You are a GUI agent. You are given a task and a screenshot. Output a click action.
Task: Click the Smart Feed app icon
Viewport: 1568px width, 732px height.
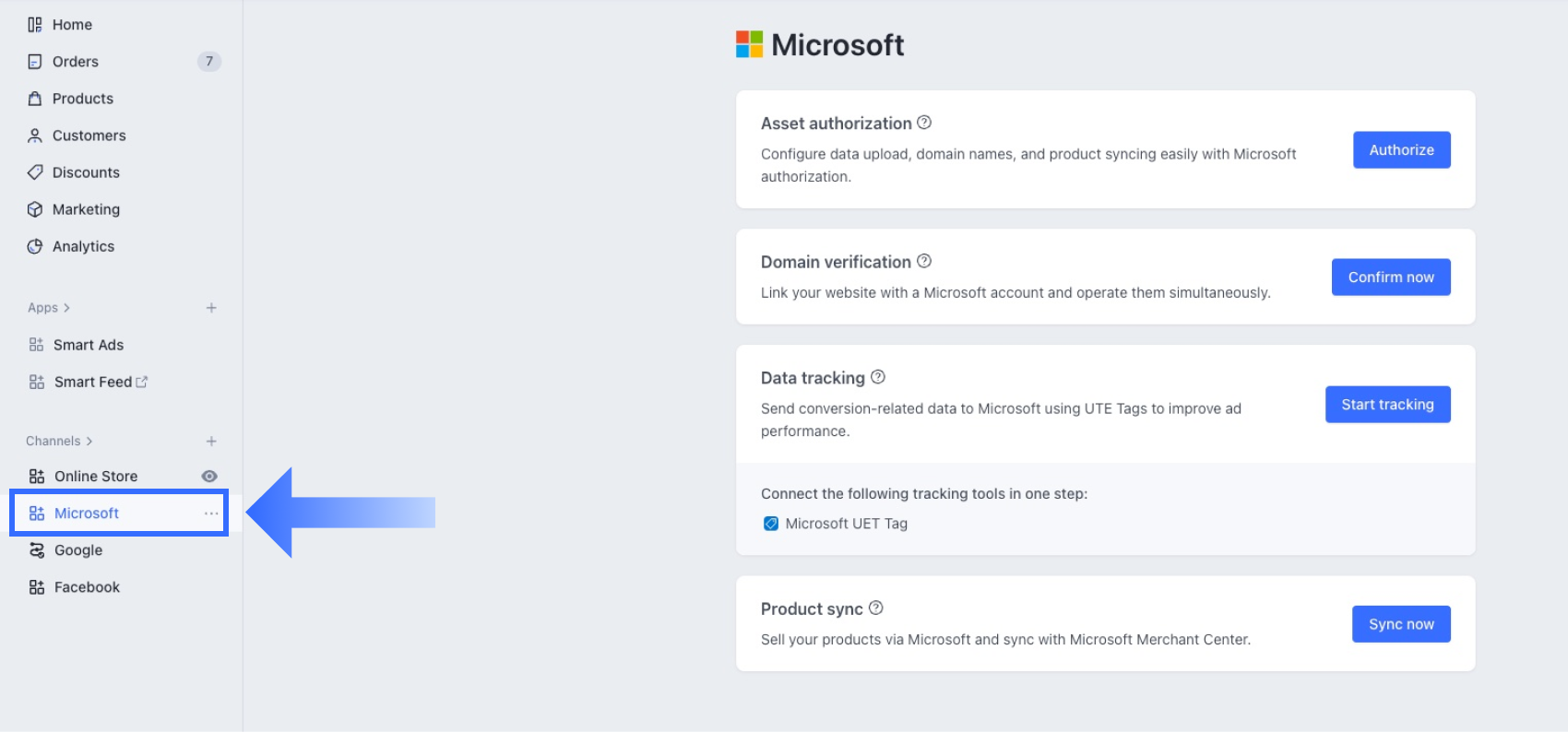[36, 382]
